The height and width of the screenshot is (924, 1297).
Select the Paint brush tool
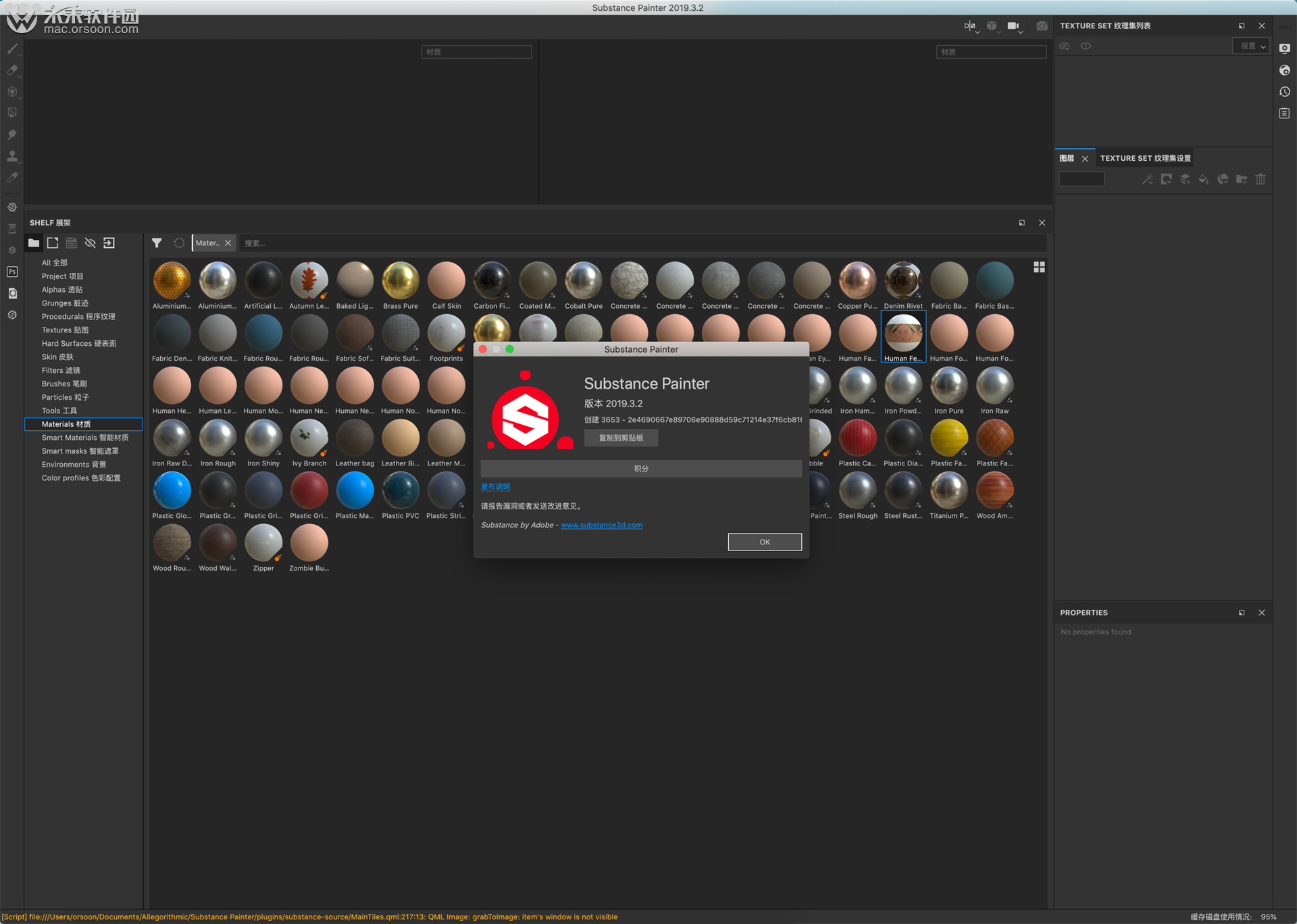(x=12, y=49)
